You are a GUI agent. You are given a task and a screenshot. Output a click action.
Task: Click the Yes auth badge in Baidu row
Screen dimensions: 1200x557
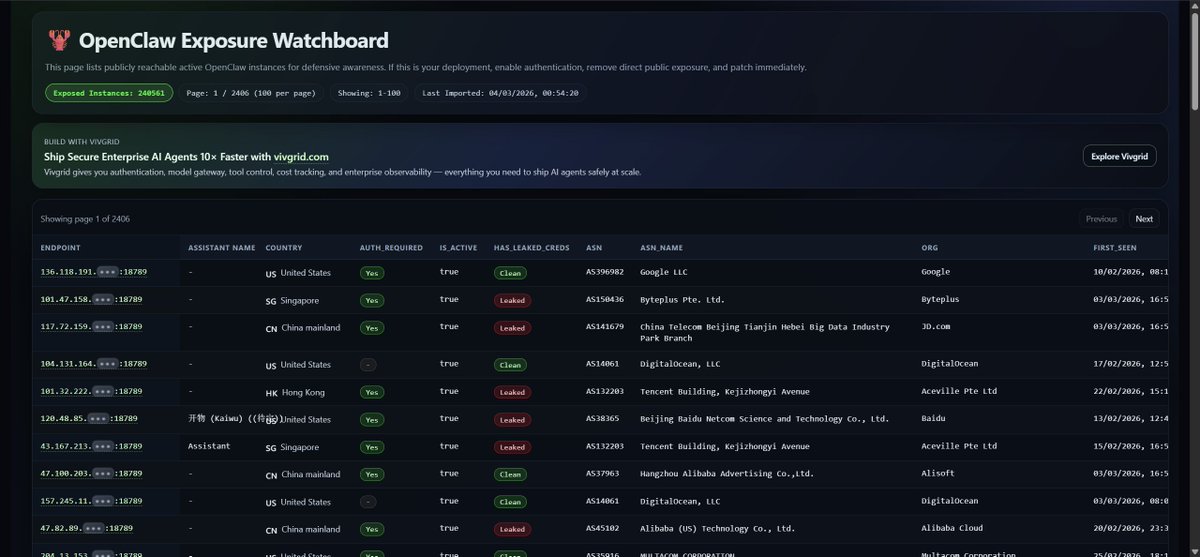click(x=372, y=420)
